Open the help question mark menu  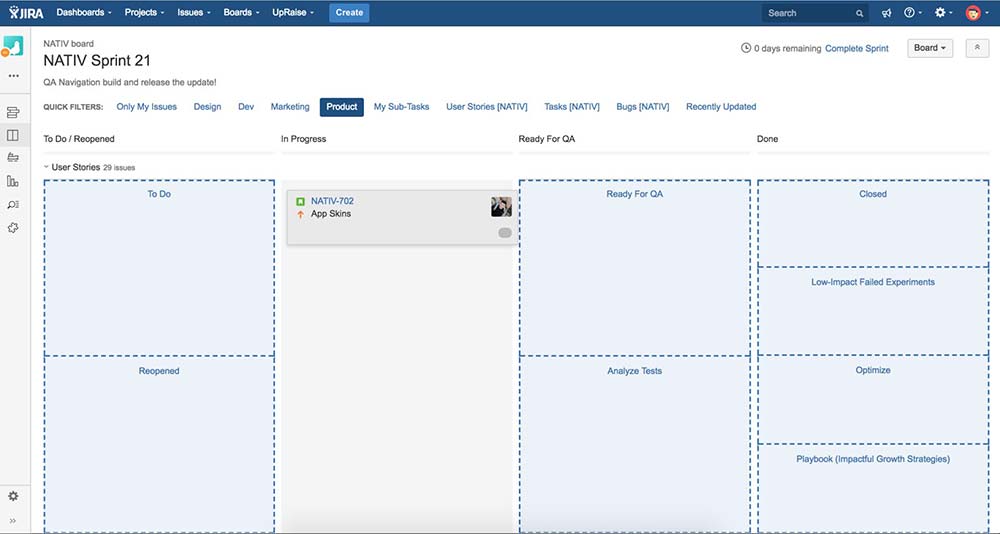point(913,13)
